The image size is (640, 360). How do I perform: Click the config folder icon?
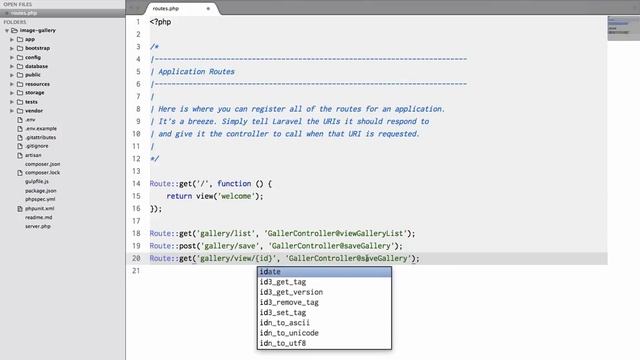tap(20, 58)
